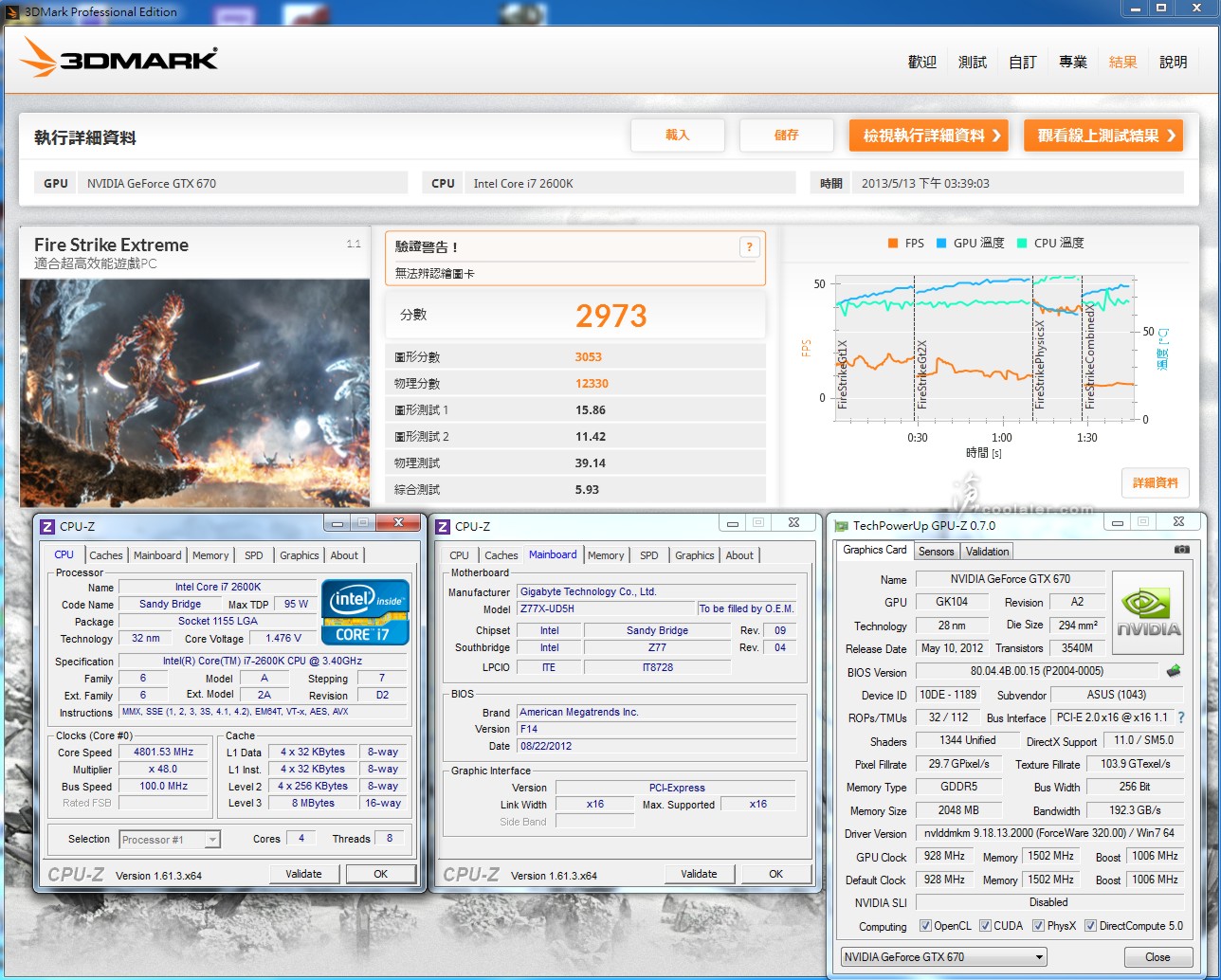This screenshot has width=1221, height=980.
Task: Click the 3DMark title bar app icon
Action: (x=12, y=11)
